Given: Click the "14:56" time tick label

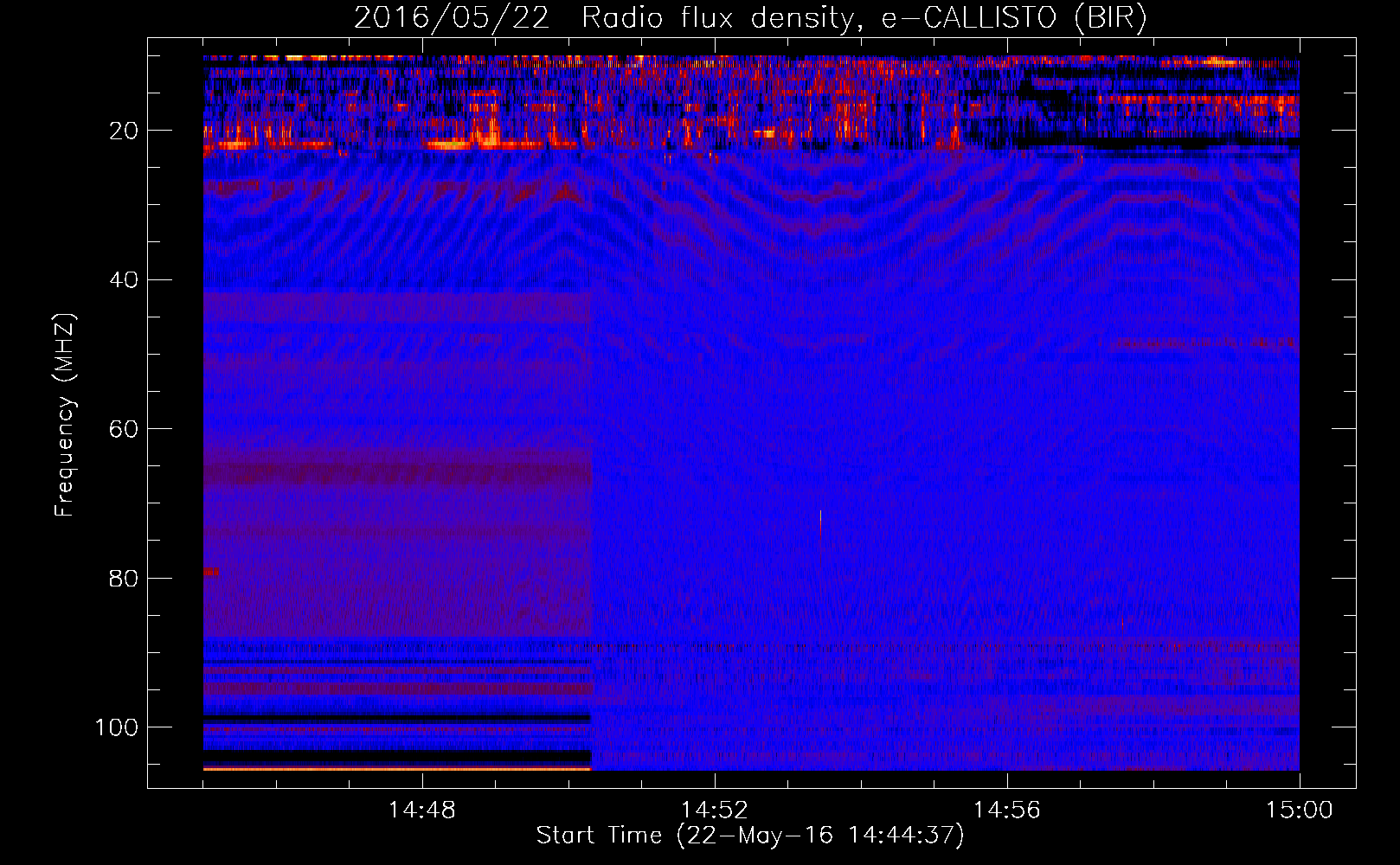Looking at the screenshot, I should (x=1006, y=811).
